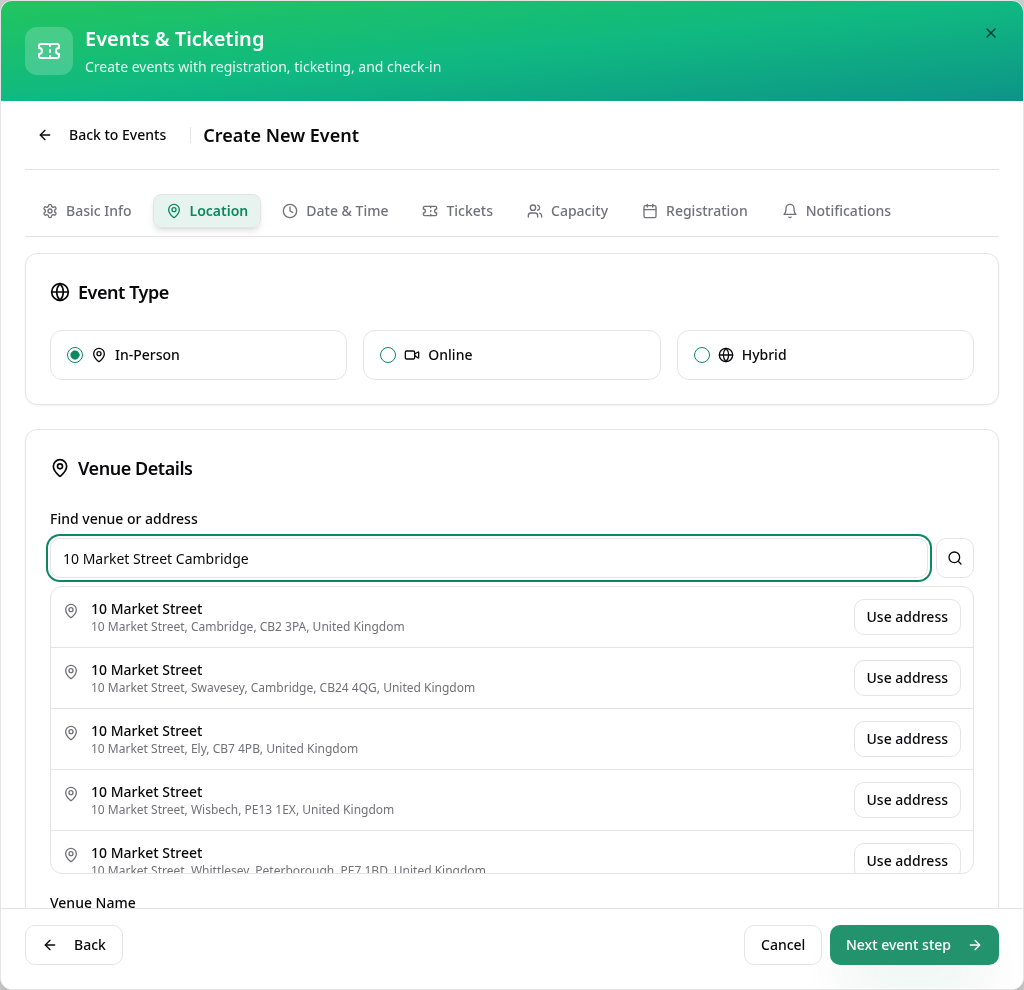Viewport: 1024px width, 990px height.
Task: Click the magnifier search button for venue lookup
Action: point(955,558)
